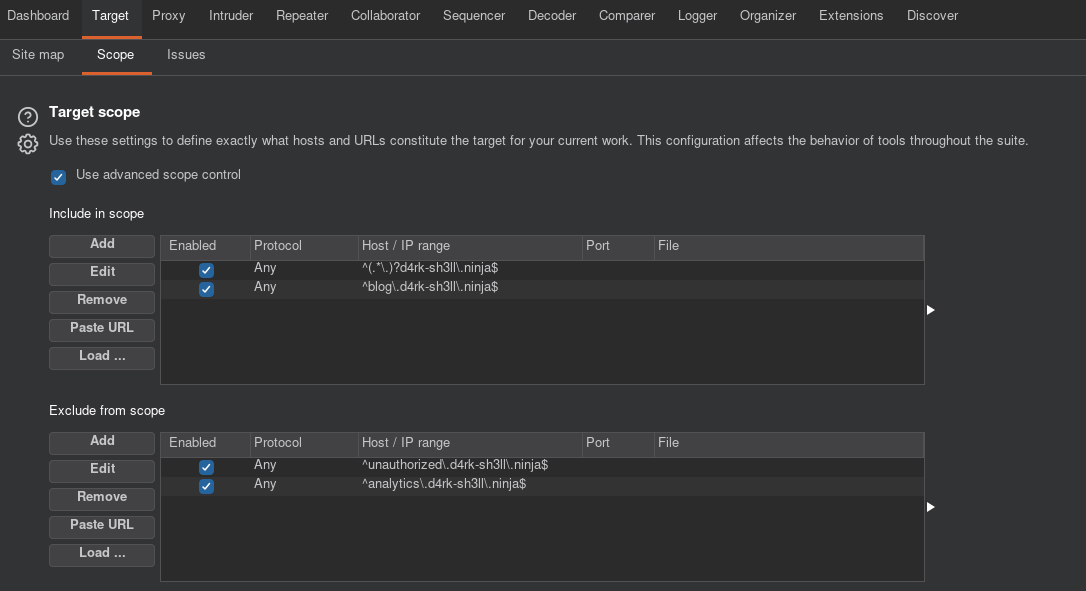Sort include table by Protocol column
Image resolution: width=1086 pixels, height=591 pixels.
click(x=304, y=246)
